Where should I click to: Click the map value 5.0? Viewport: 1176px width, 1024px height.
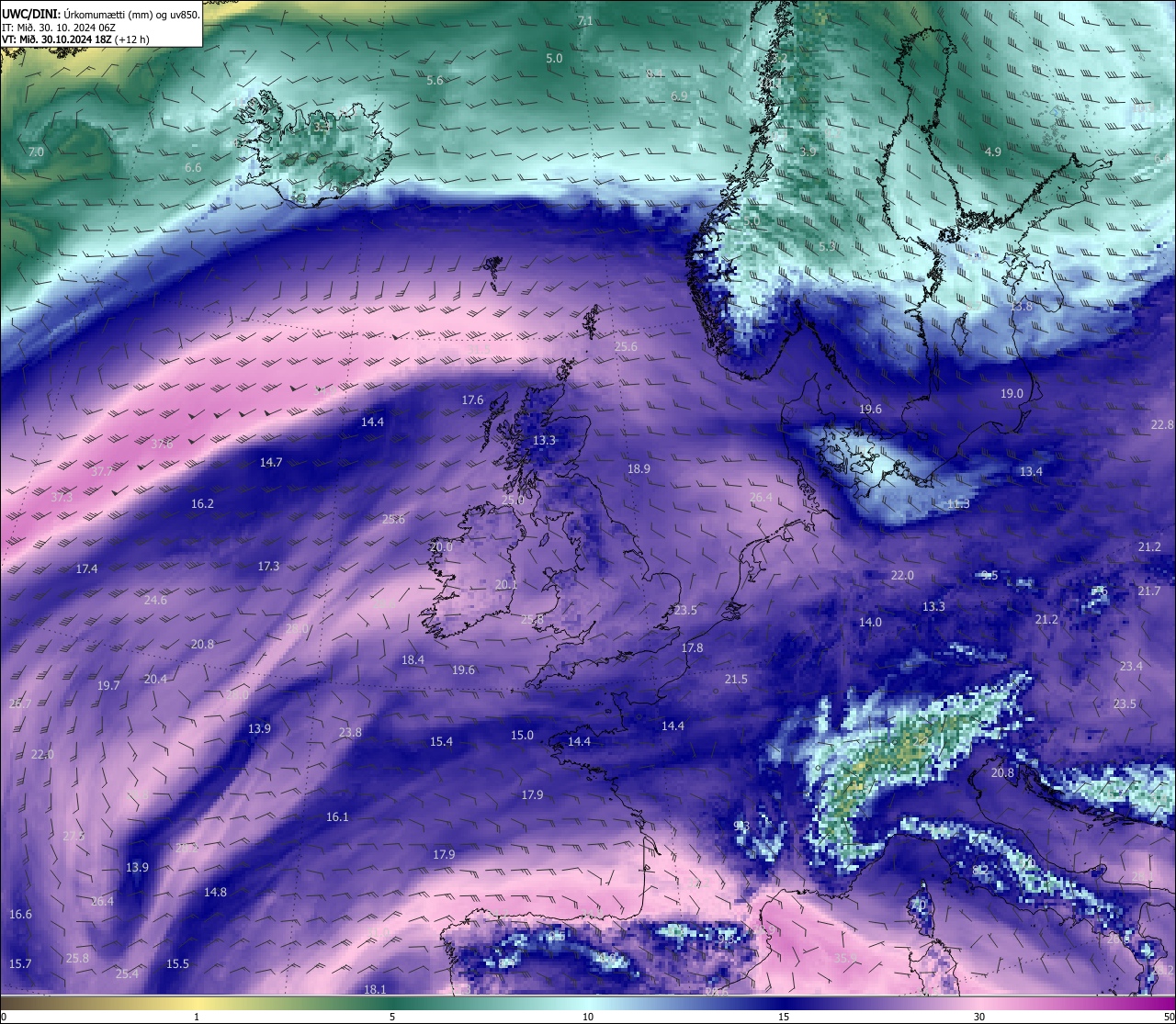pos(554,58)
